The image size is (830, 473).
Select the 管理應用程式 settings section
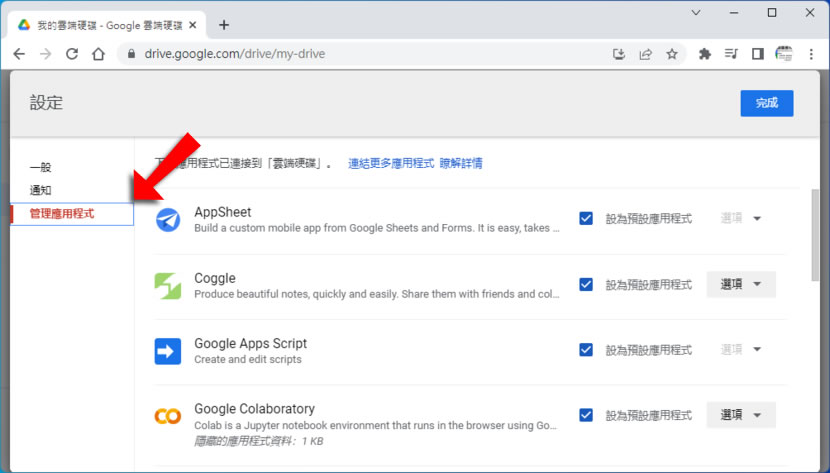point(72,214)
